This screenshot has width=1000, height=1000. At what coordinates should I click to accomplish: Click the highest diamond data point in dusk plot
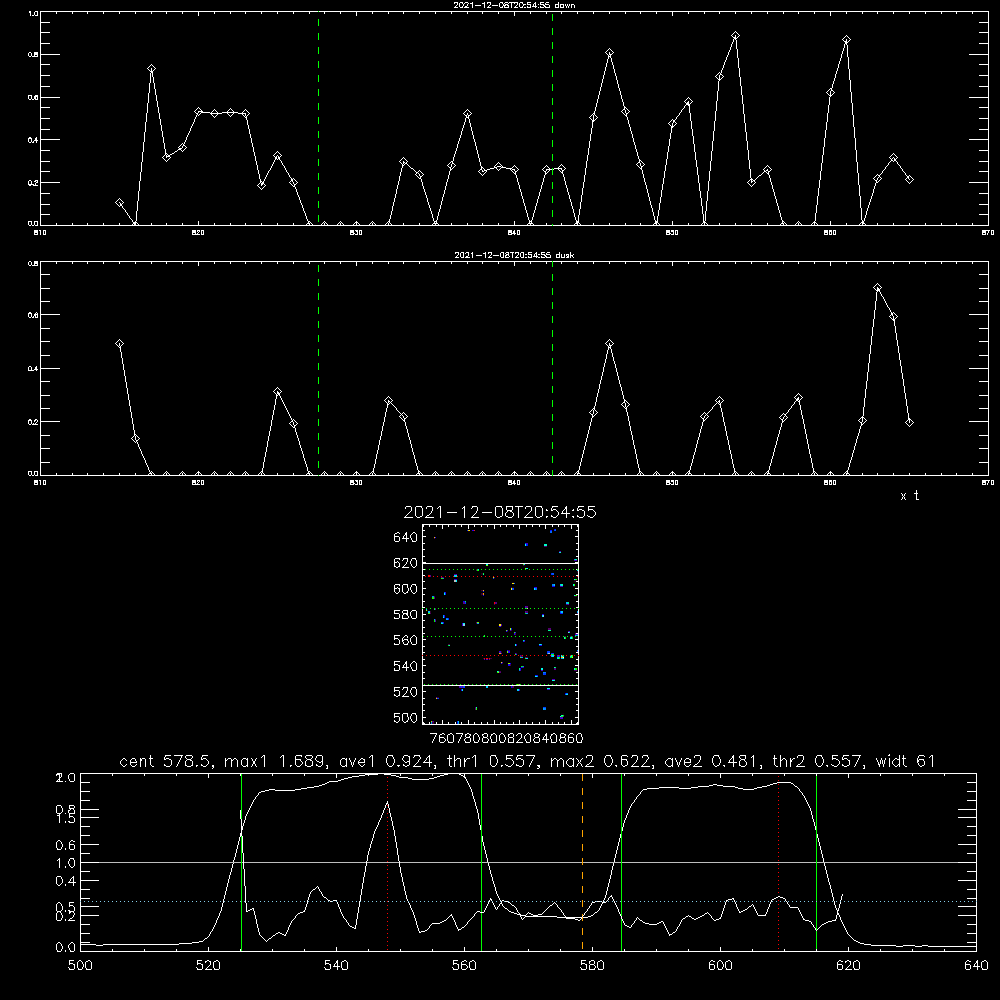click(x=878, y=288)
